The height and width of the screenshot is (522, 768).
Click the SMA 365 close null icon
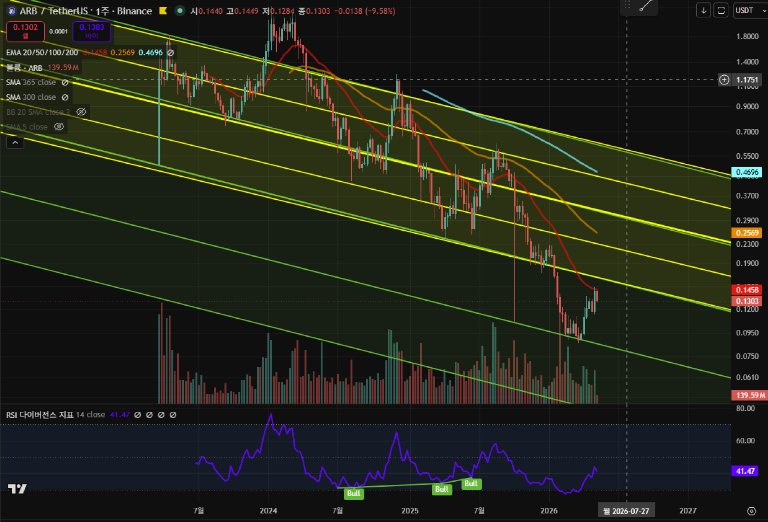pyautogui.click(x=65, y=82)
